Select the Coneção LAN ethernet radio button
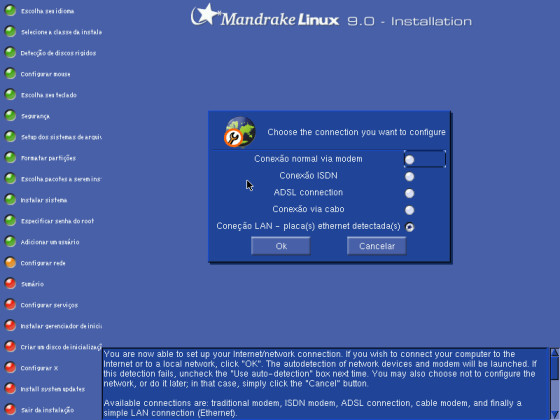The image size is (560, 420). pos(410,227)
